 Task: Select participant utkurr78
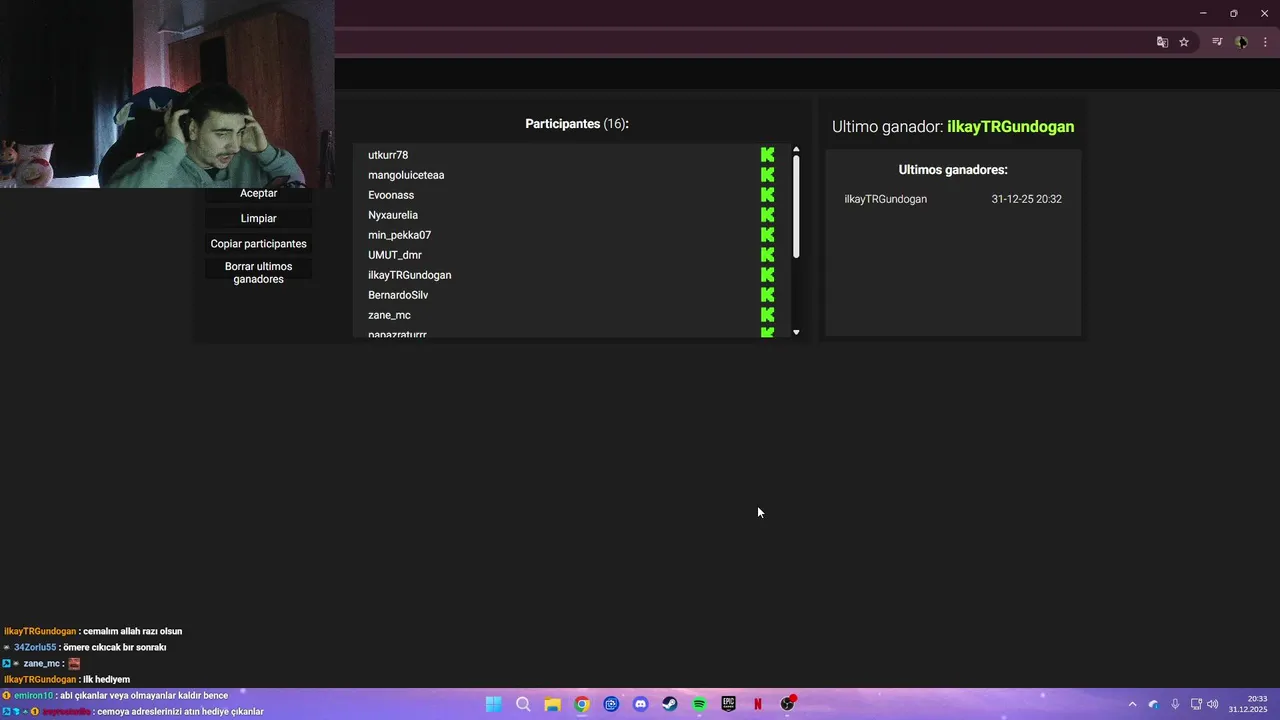(388, 155)
